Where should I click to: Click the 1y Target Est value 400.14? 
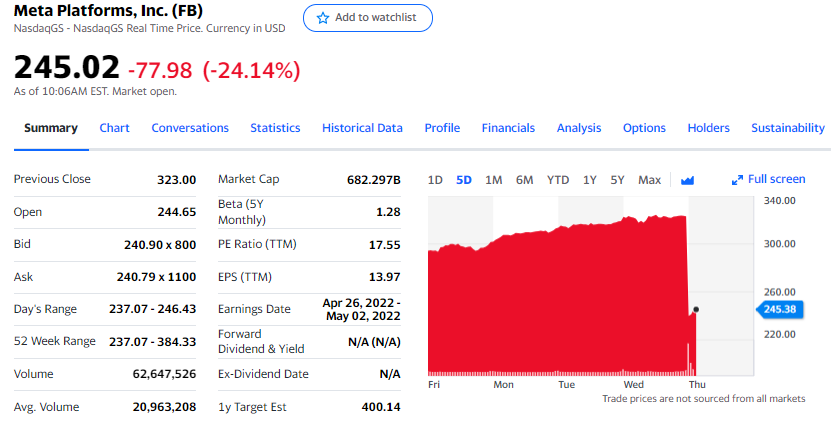click(x=381, y=407)
